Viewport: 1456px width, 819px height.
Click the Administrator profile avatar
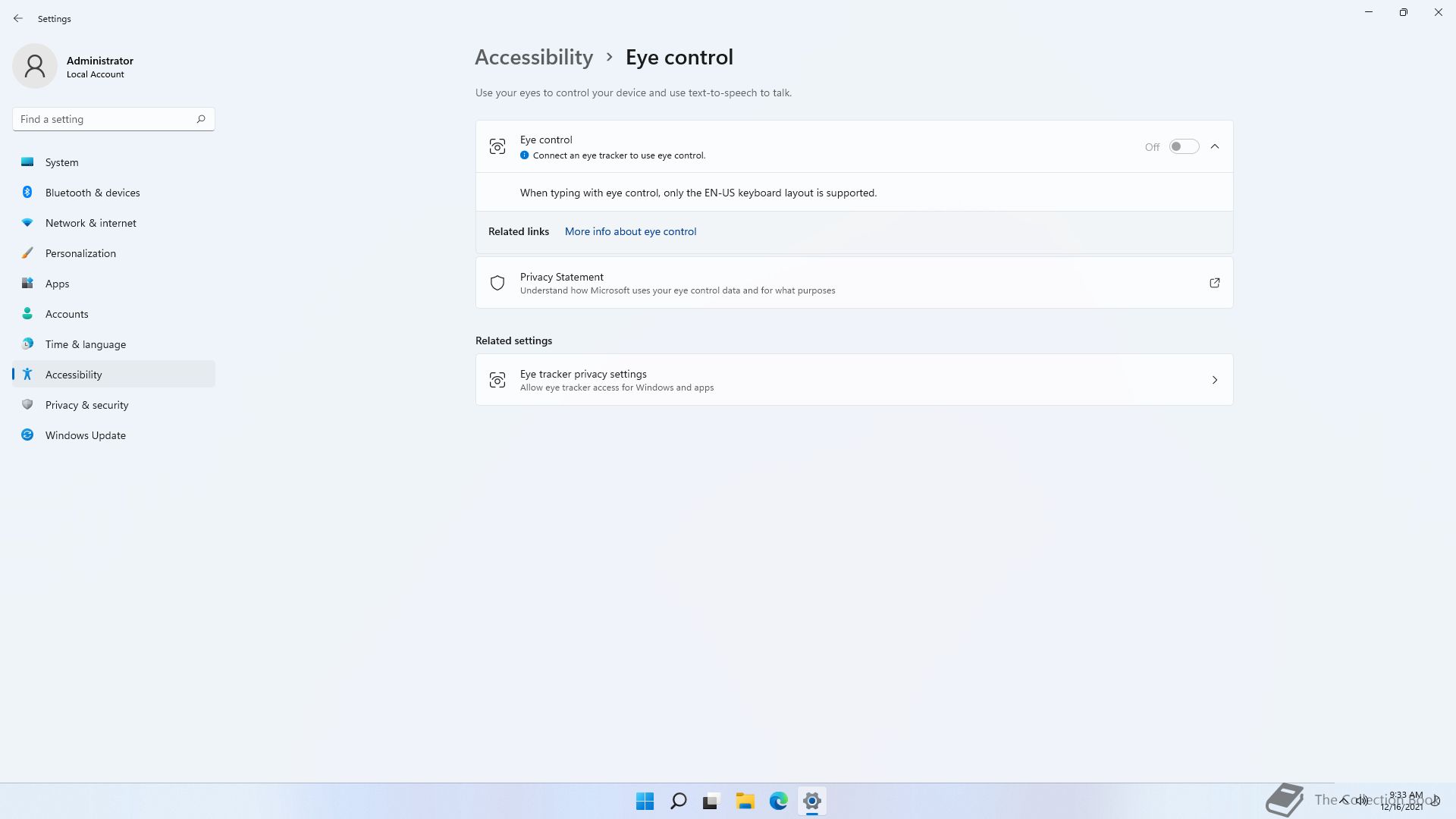pos(35,67)
